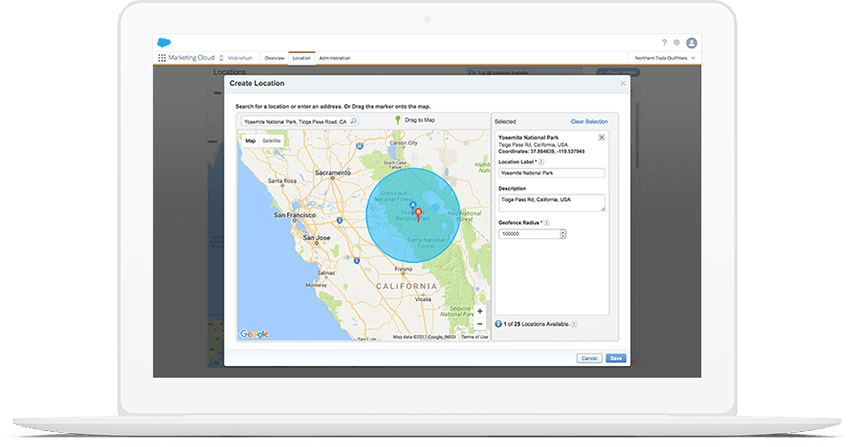Click the blue info icon near locations count
Viewport: 857px width, 447px height.
pos(498,324)
